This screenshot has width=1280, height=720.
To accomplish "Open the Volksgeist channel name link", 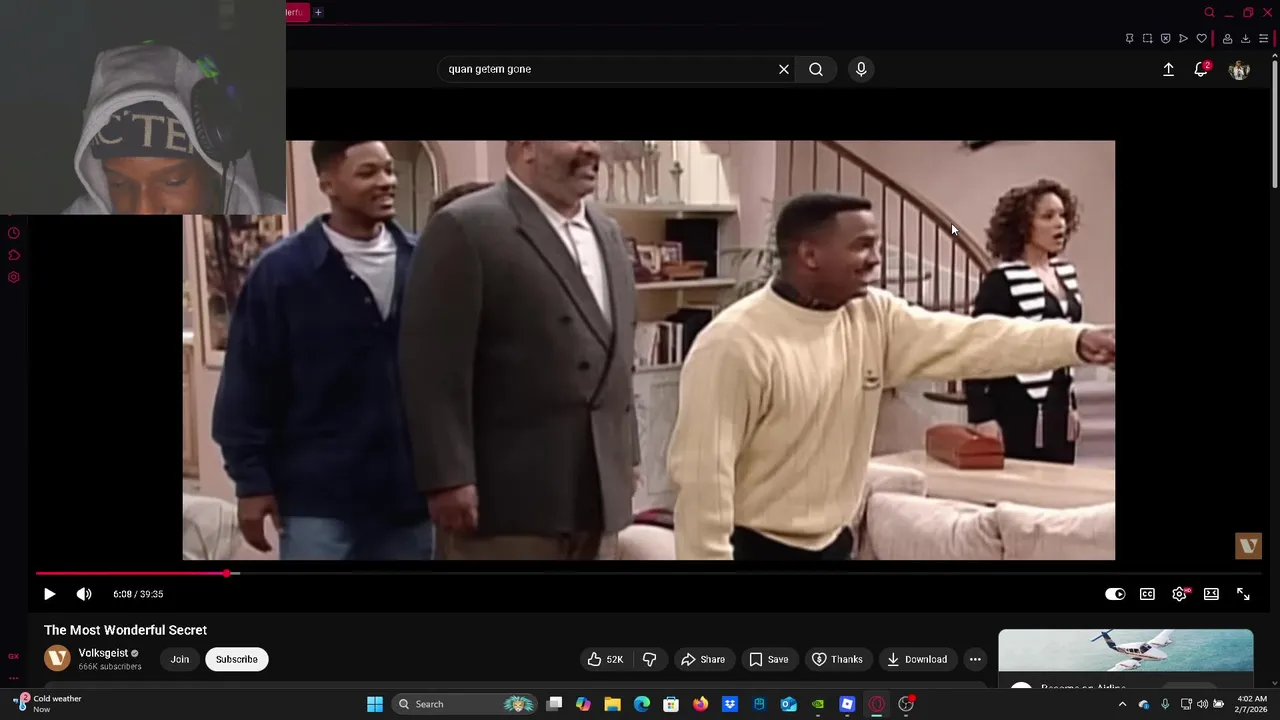I will click(x=103, y=653).
